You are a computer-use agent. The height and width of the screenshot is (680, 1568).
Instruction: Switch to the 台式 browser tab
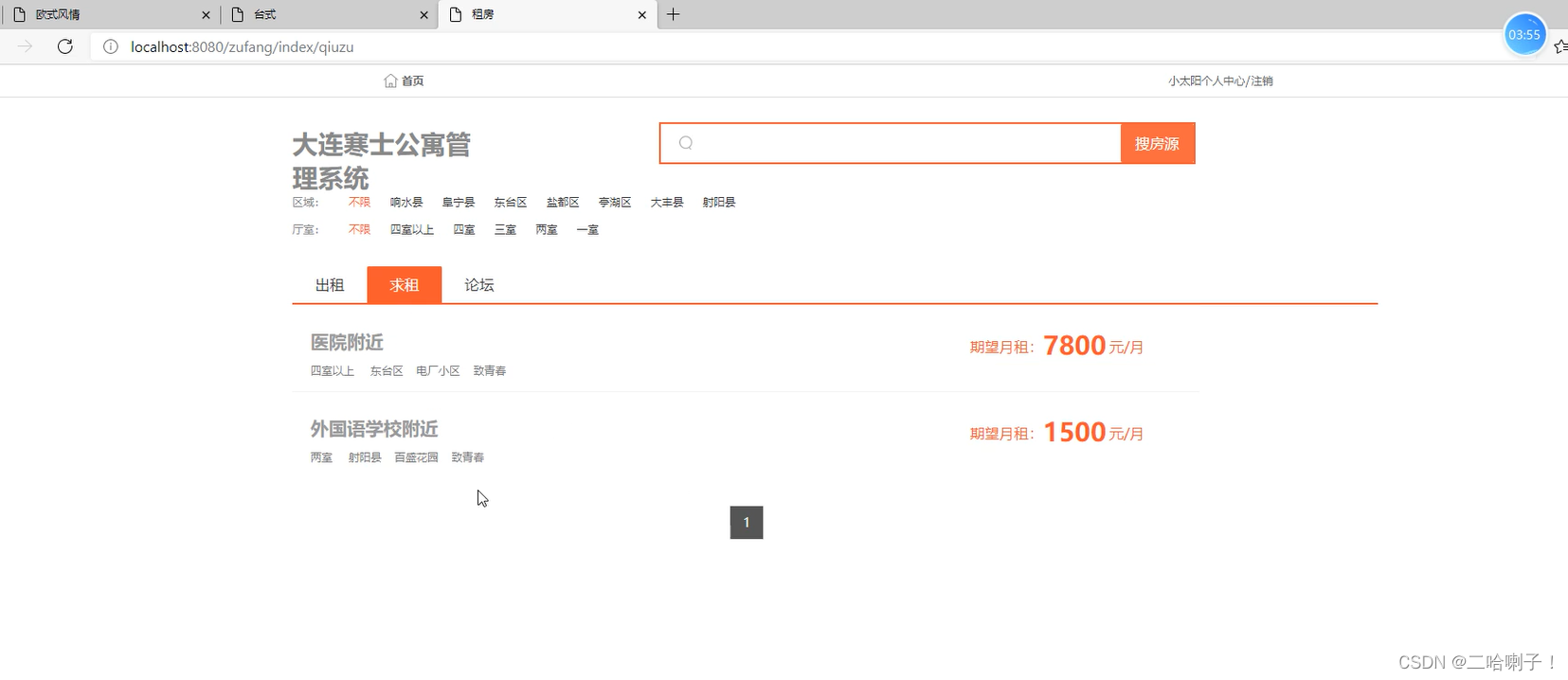(330, 14)
